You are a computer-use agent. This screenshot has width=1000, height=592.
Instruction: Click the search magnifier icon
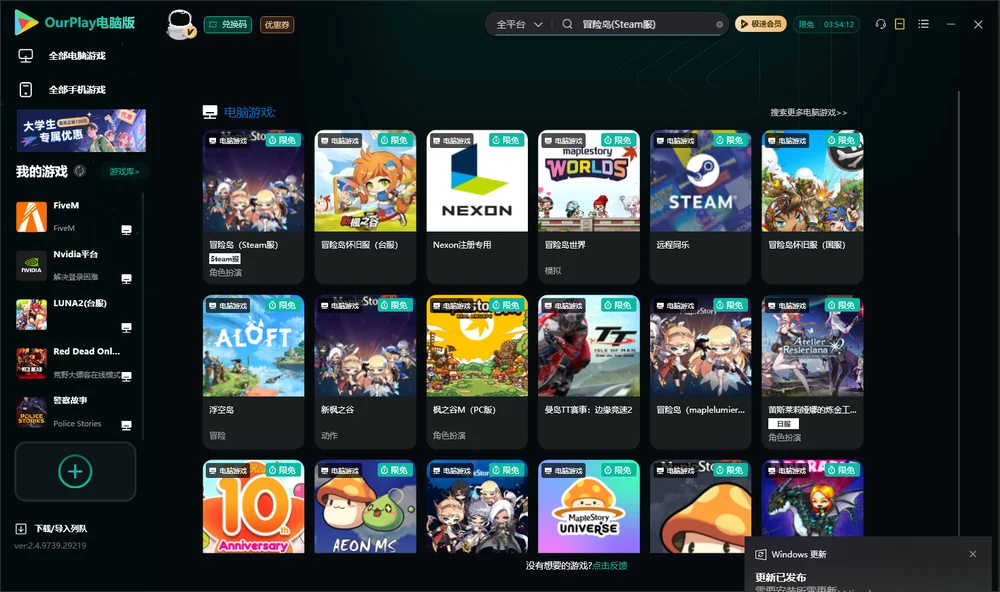(567, 24)
